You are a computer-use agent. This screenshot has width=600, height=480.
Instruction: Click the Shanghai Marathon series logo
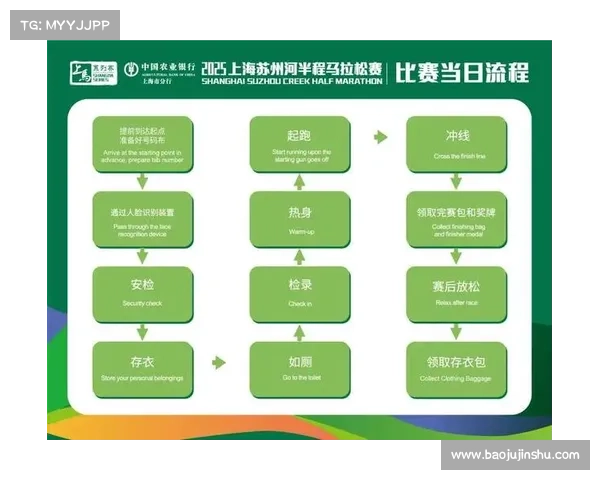(93, 73)
